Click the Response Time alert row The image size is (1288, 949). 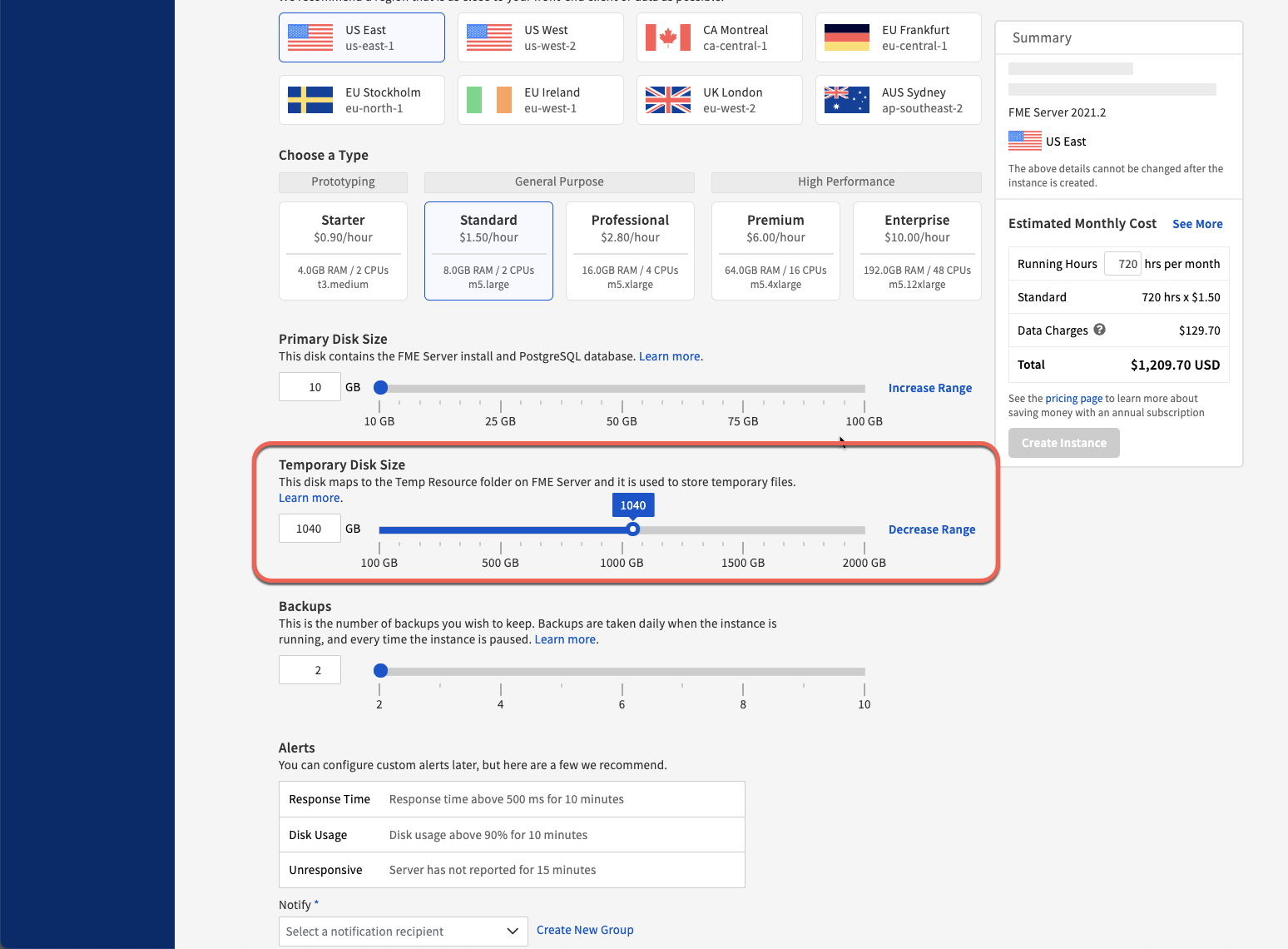(512, 799)
